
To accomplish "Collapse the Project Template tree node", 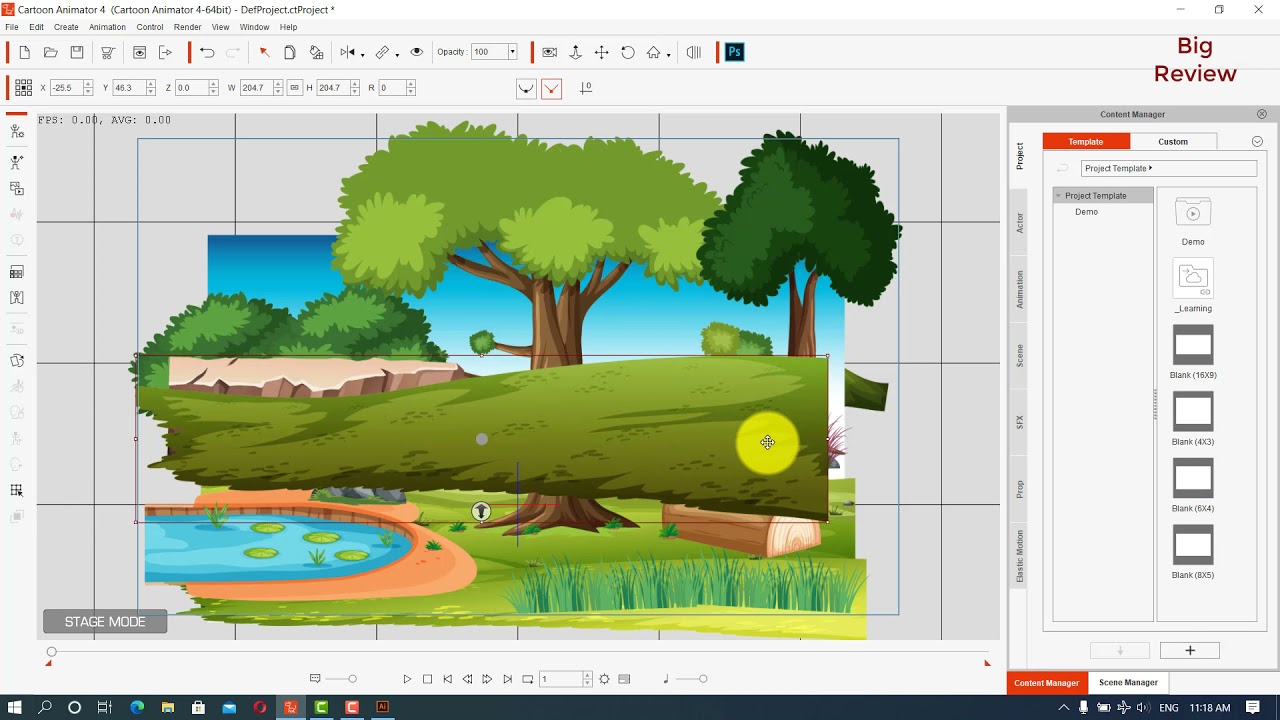I will tap(1059, 196).
